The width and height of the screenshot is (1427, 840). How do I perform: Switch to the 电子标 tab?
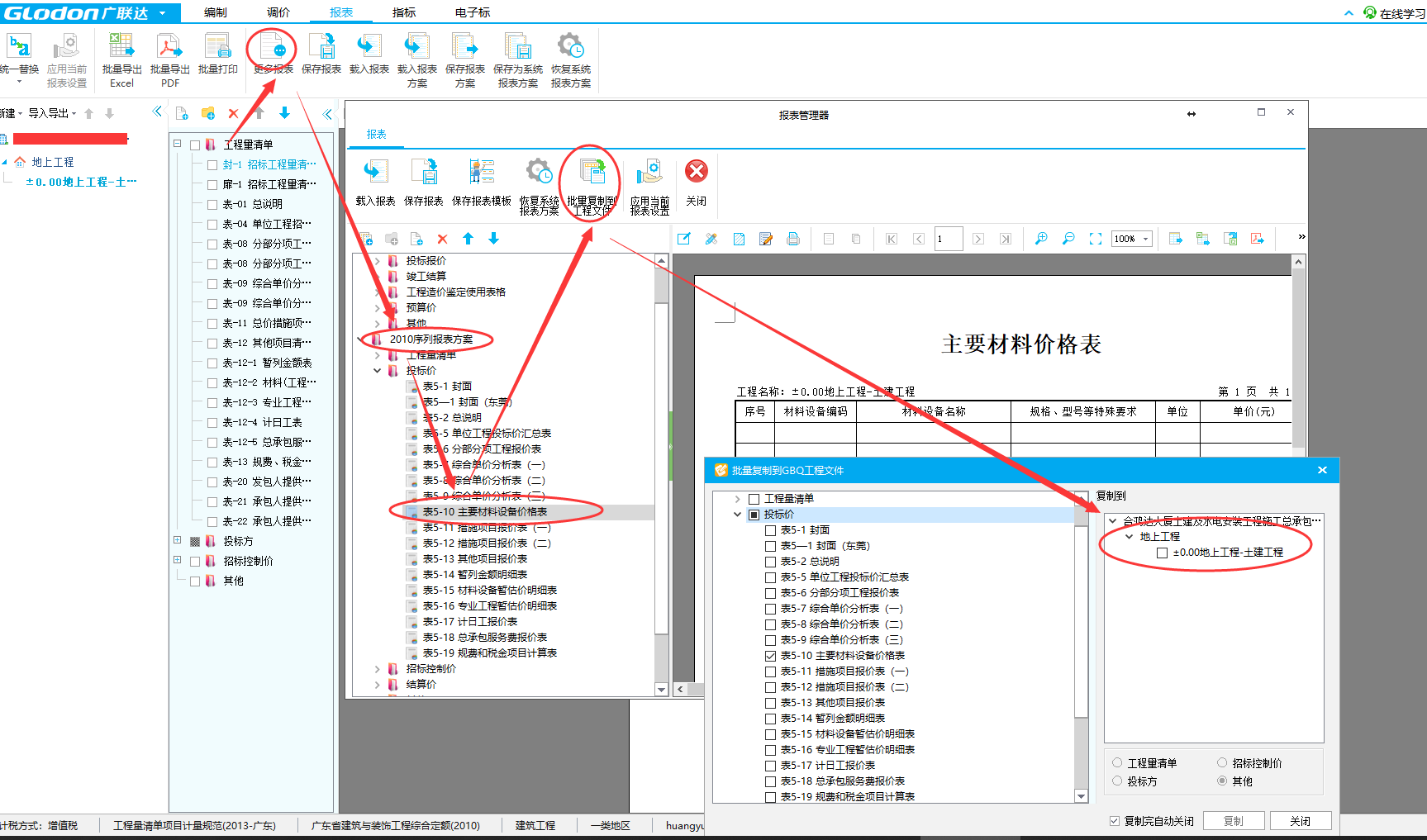[x=473, y=12]
